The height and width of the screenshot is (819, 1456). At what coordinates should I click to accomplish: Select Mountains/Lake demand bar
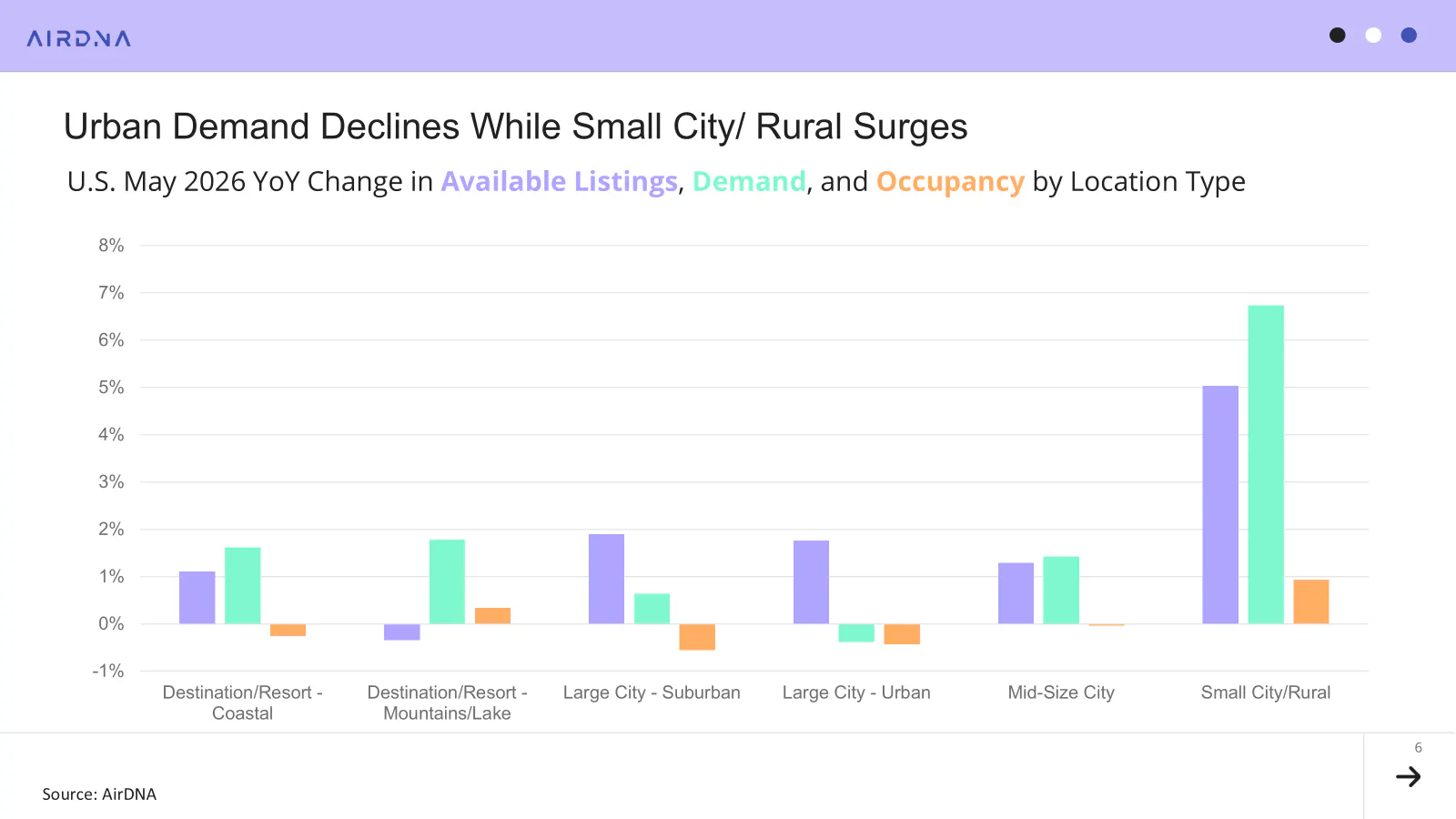click(x=447, y=581)
